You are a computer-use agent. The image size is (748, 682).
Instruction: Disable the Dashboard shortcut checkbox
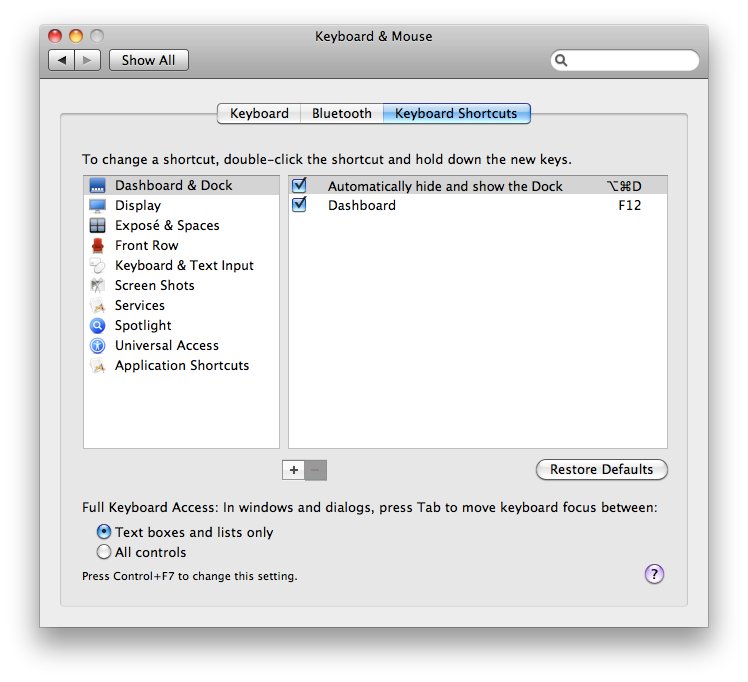pyautogui.click(x=299, y=205)
